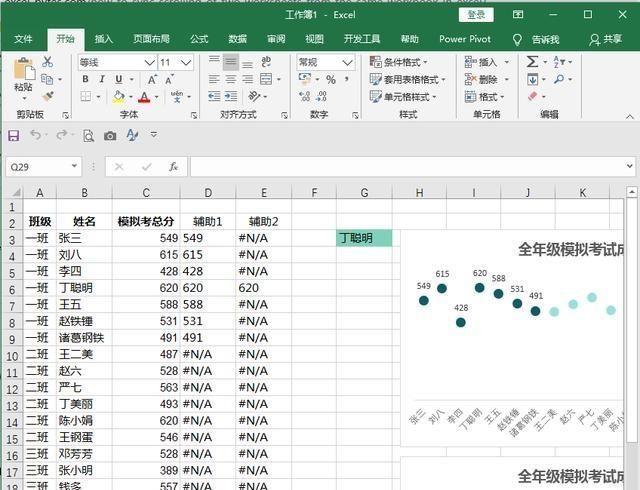Image resolution: width=640 pixels, height=490 pixels.
Task: Decrease font size with smaller A
Action: click(169, 80)
